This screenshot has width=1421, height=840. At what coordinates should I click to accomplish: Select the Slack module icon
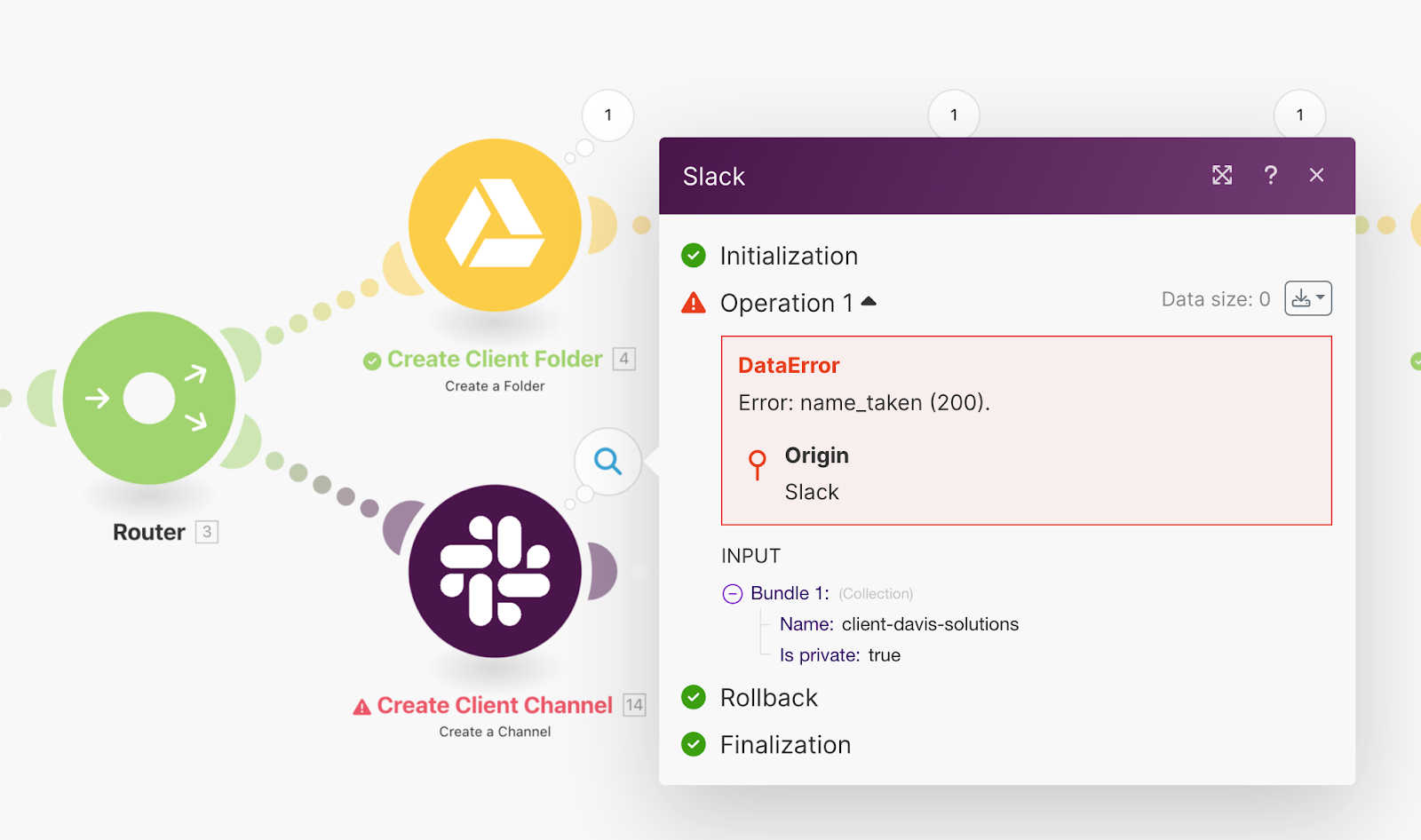pos(495,571)
